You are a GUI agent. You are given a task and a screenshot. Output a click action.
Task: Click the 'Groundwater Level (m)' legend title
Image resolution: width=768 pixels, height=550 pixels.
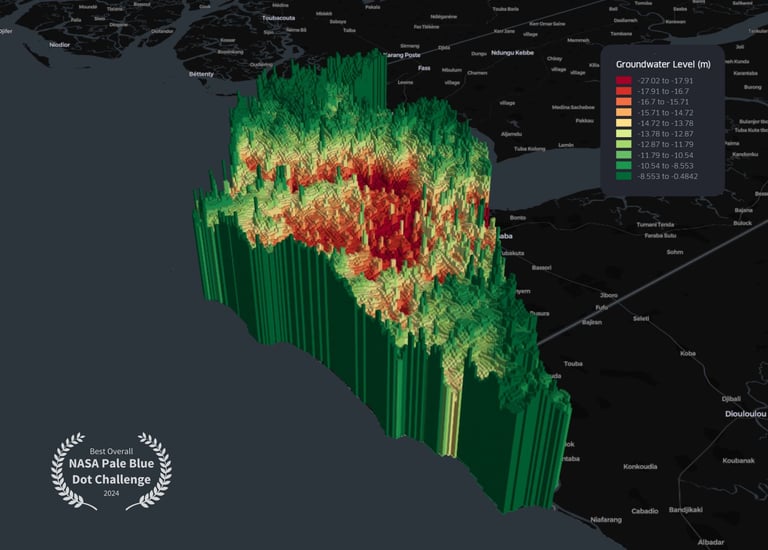663,64
